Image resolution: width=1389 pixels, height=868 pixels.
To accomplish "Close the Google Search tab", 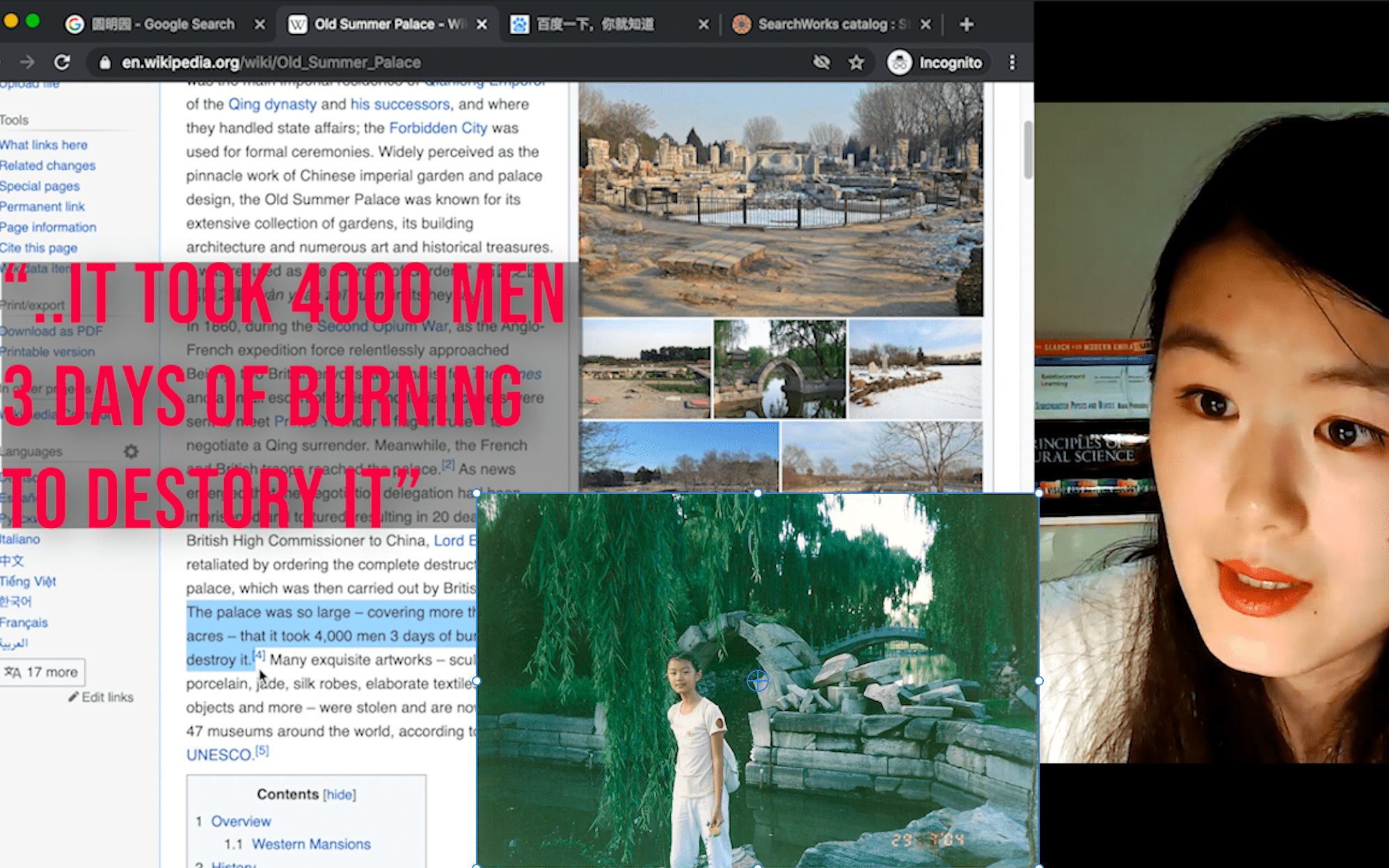I will (x=260, y=24).
